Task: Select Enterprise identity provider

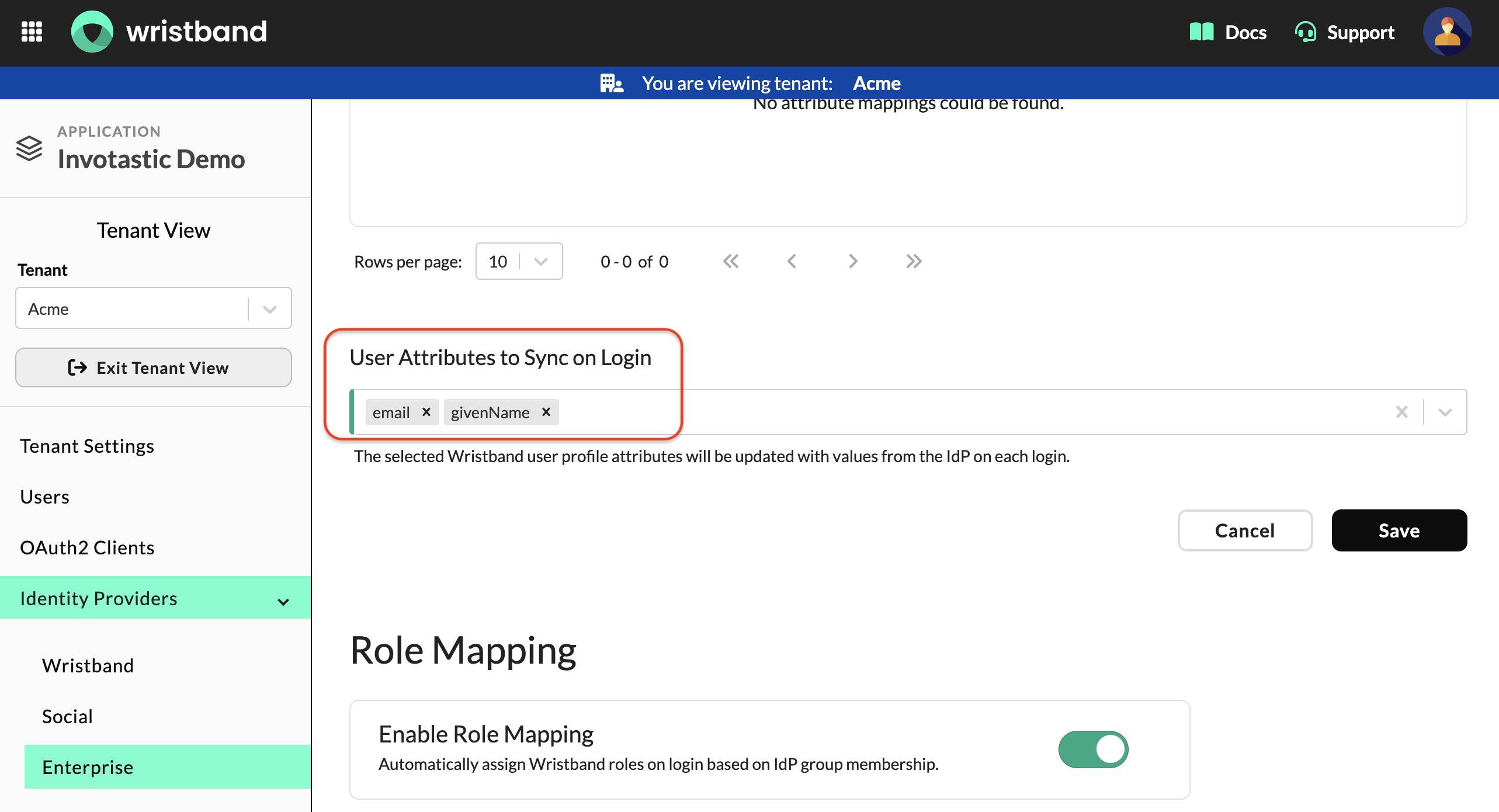Action: [168, 766]
